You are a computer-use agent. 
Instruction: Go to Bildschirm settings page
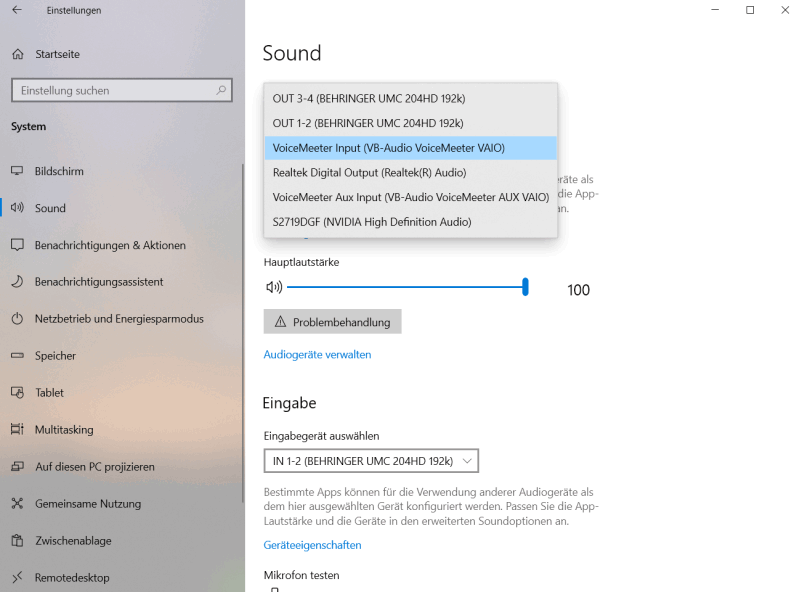click(x=120, y=171)
